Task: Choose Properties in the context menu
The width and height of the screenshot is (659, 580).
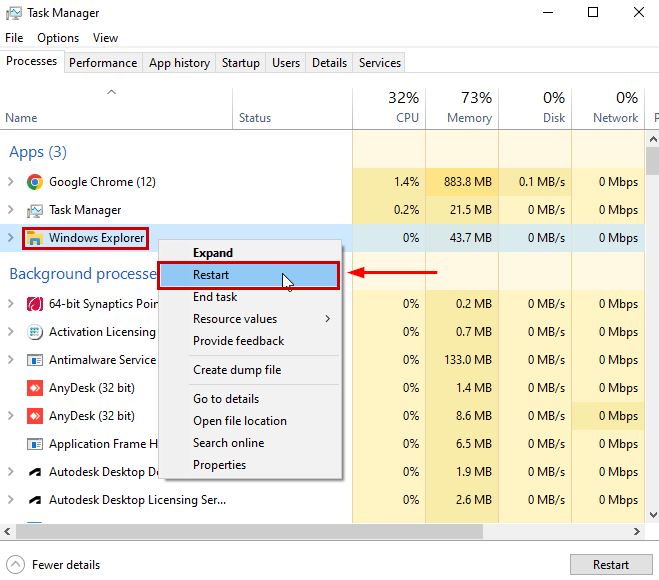Action: 250,465
